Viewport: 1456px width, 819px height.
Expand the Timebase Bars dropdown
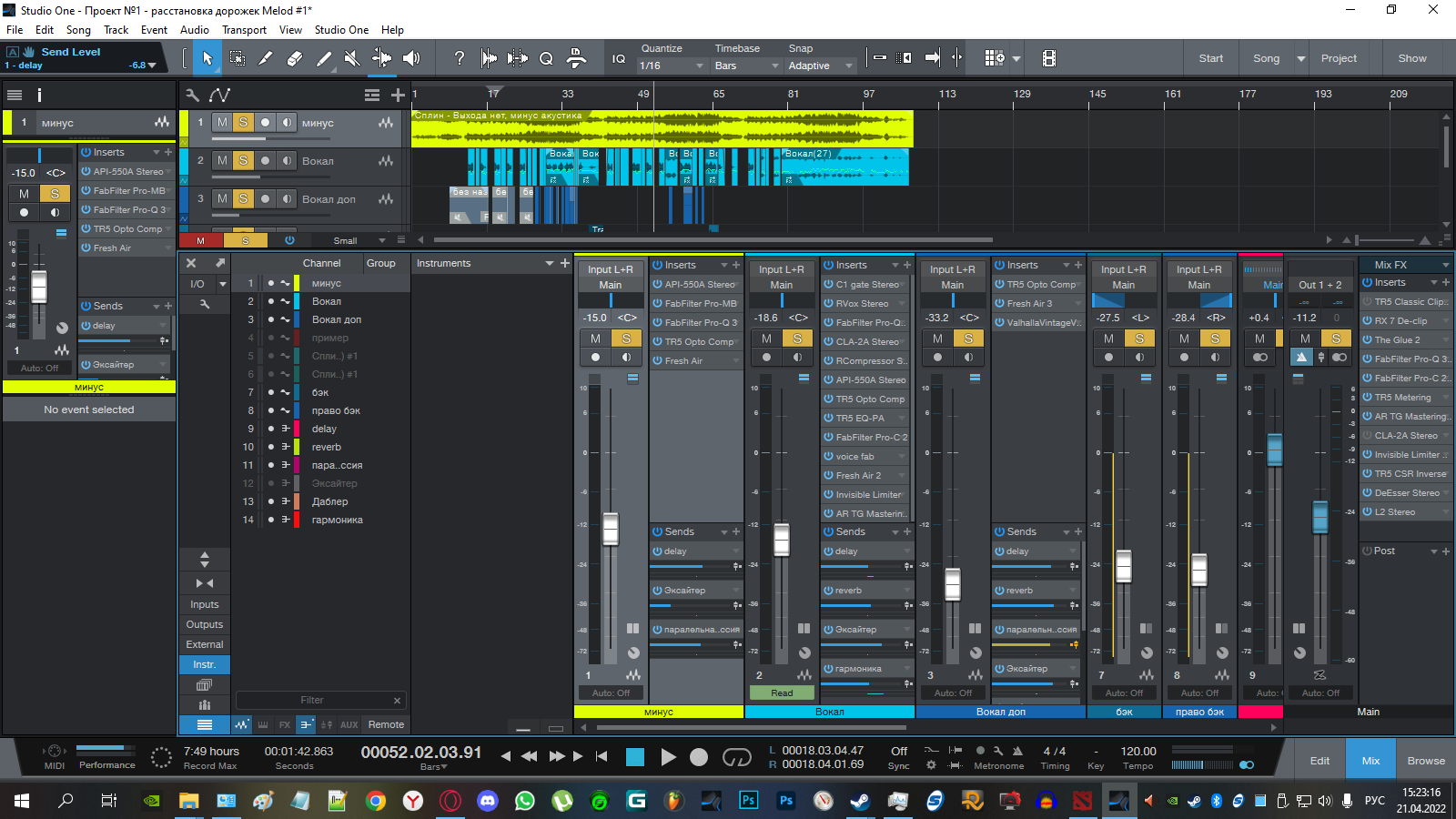pos(746,66)
